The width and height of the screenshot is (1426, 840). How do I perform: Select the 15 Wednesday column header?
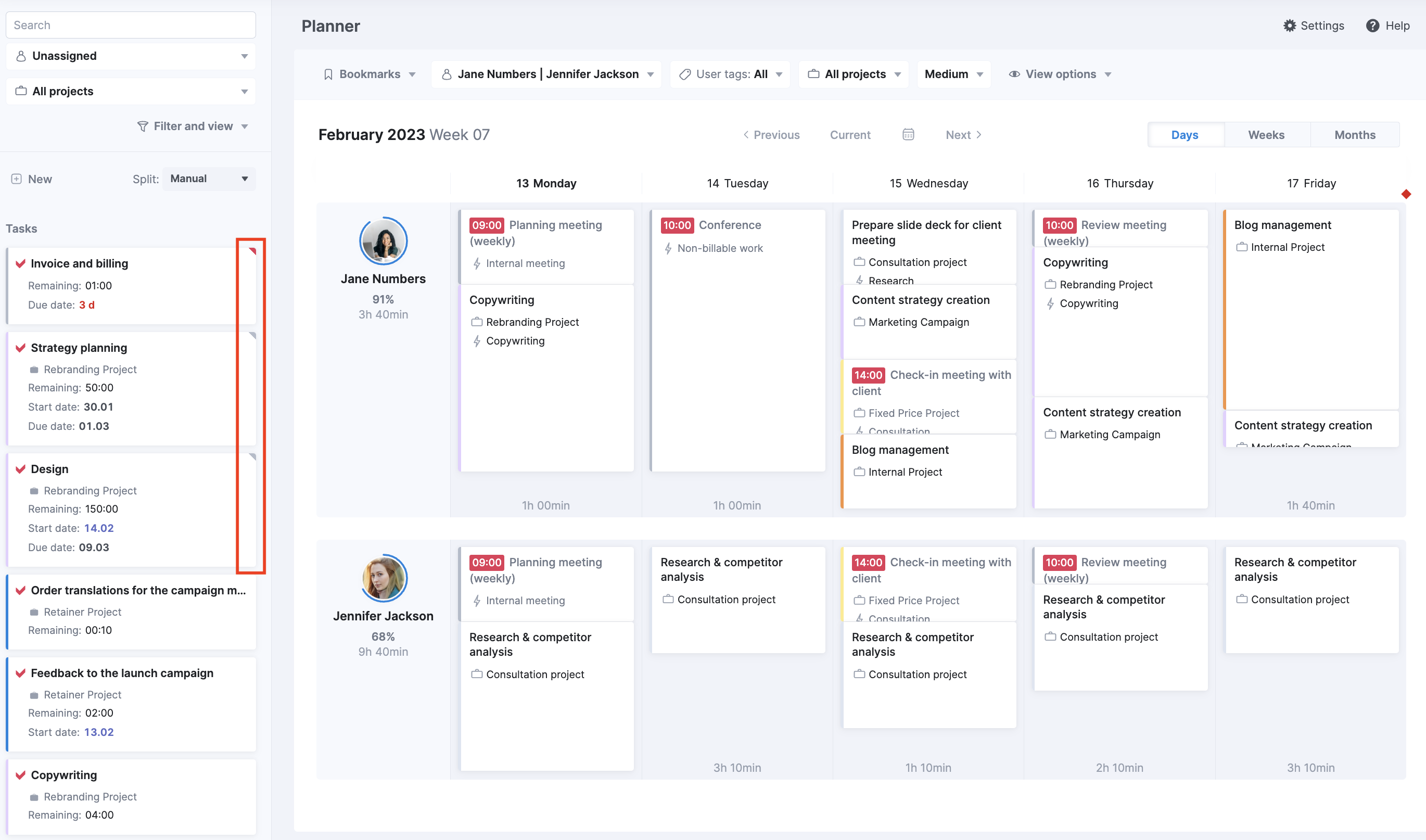(x=928, y=183)
